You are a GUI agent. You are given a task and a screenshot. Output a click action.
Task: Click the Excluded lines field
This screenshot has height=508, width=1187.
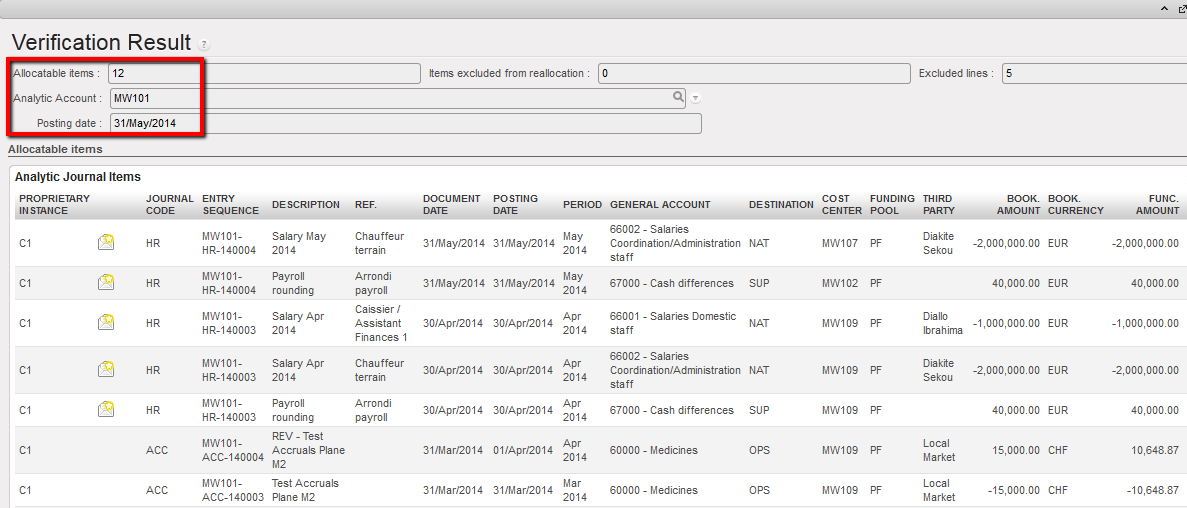[x=1093, y=73]
